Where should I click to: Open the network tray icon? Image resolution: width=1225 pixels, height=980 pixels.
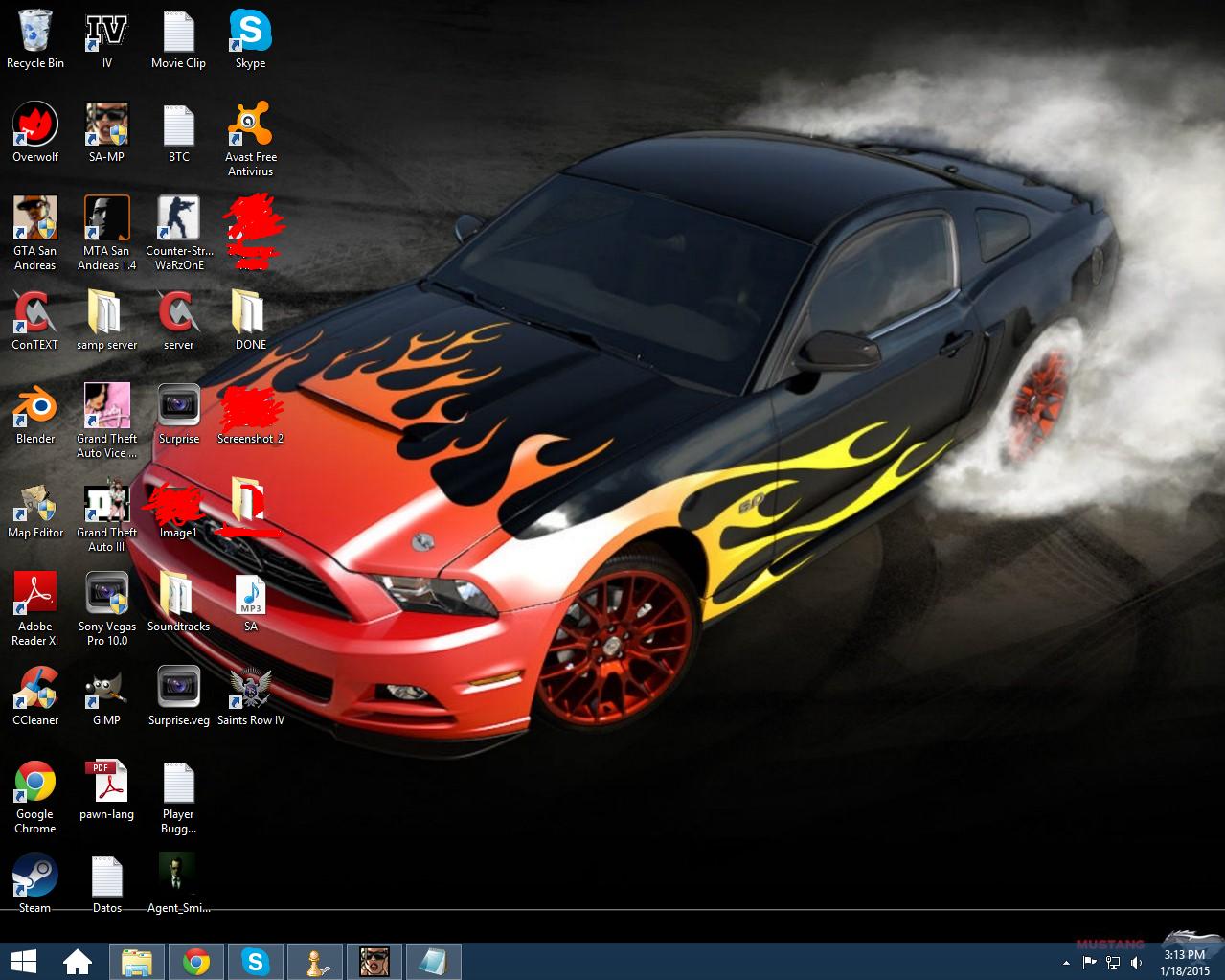click(1113, 963)
